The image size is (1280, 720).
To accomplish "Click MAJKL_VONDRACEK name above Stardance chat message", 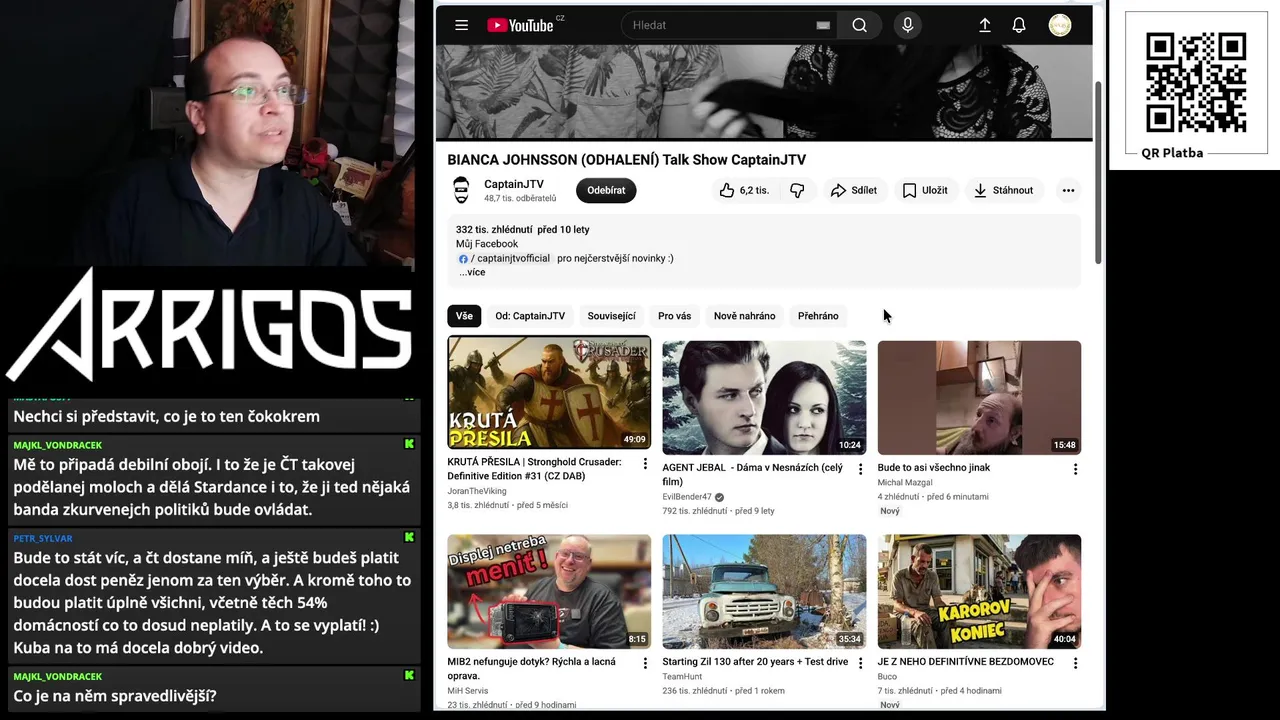I will [x=58, y=445].
